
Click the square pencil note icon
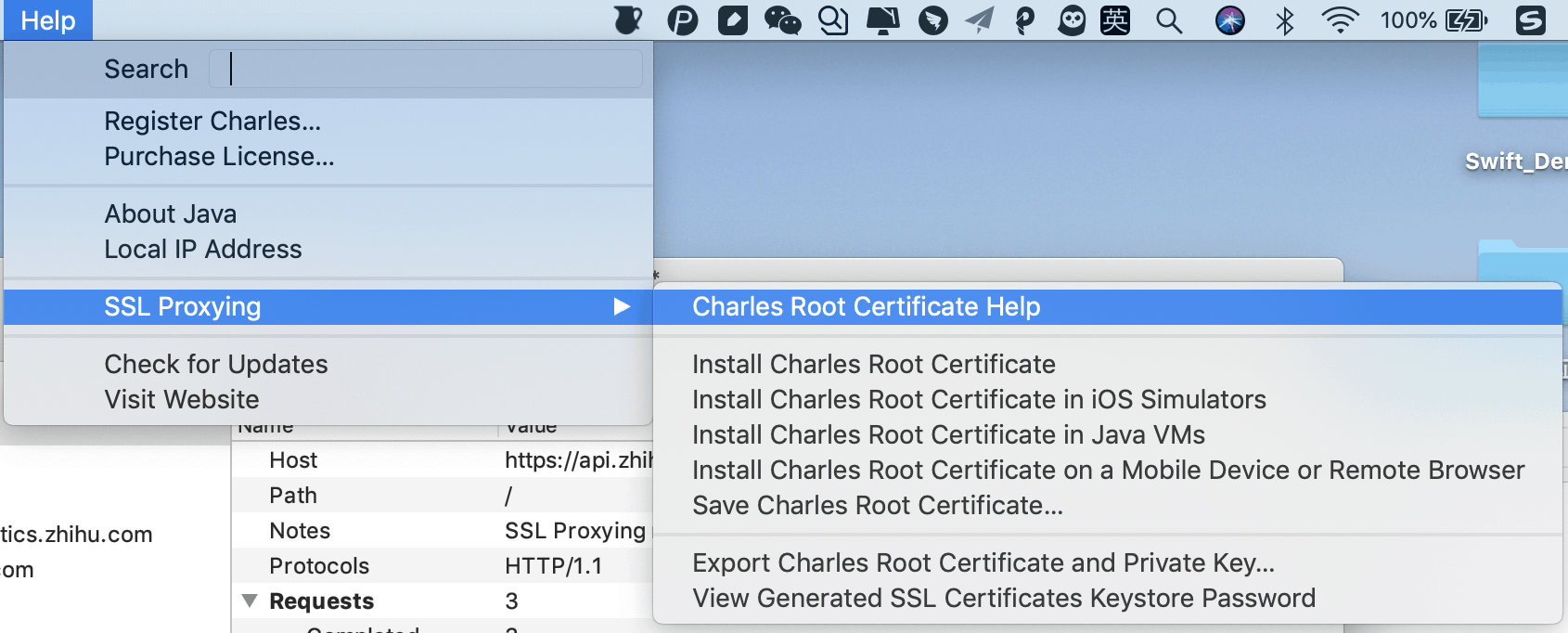(x=733, y=19)
